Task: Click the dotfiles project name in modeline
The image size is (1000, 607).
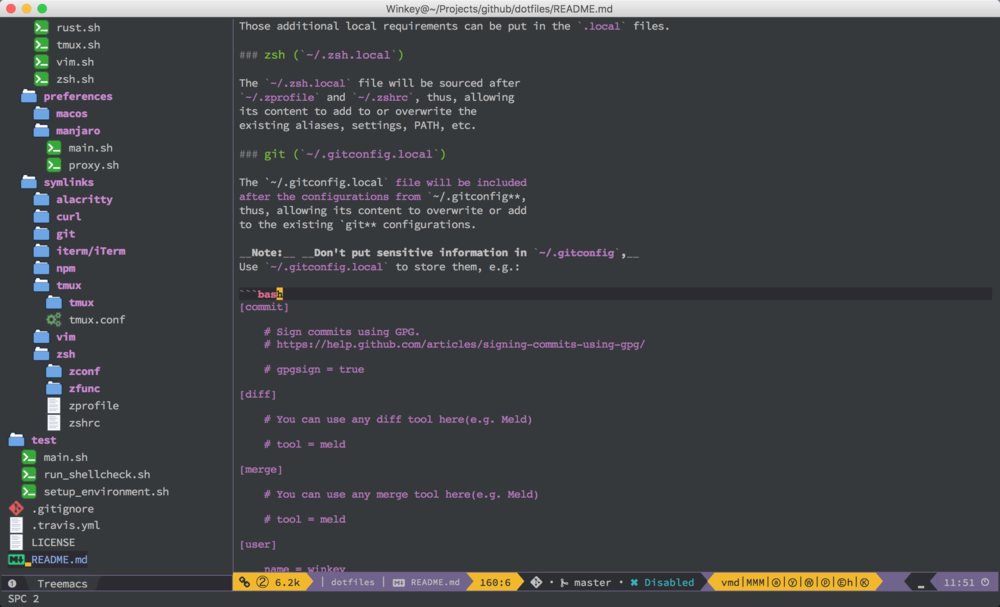Action: coord(352,582)
